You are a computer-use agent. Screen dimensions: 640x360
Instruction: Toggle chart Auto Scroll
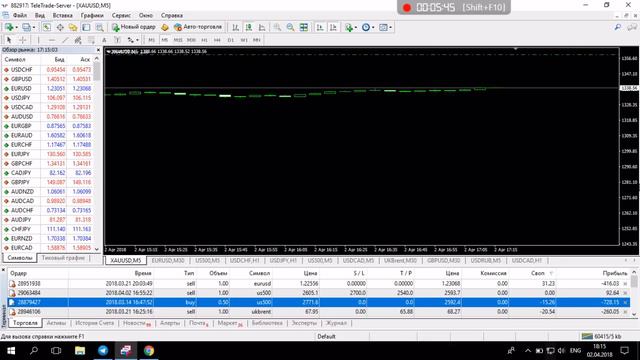[320, 27]
